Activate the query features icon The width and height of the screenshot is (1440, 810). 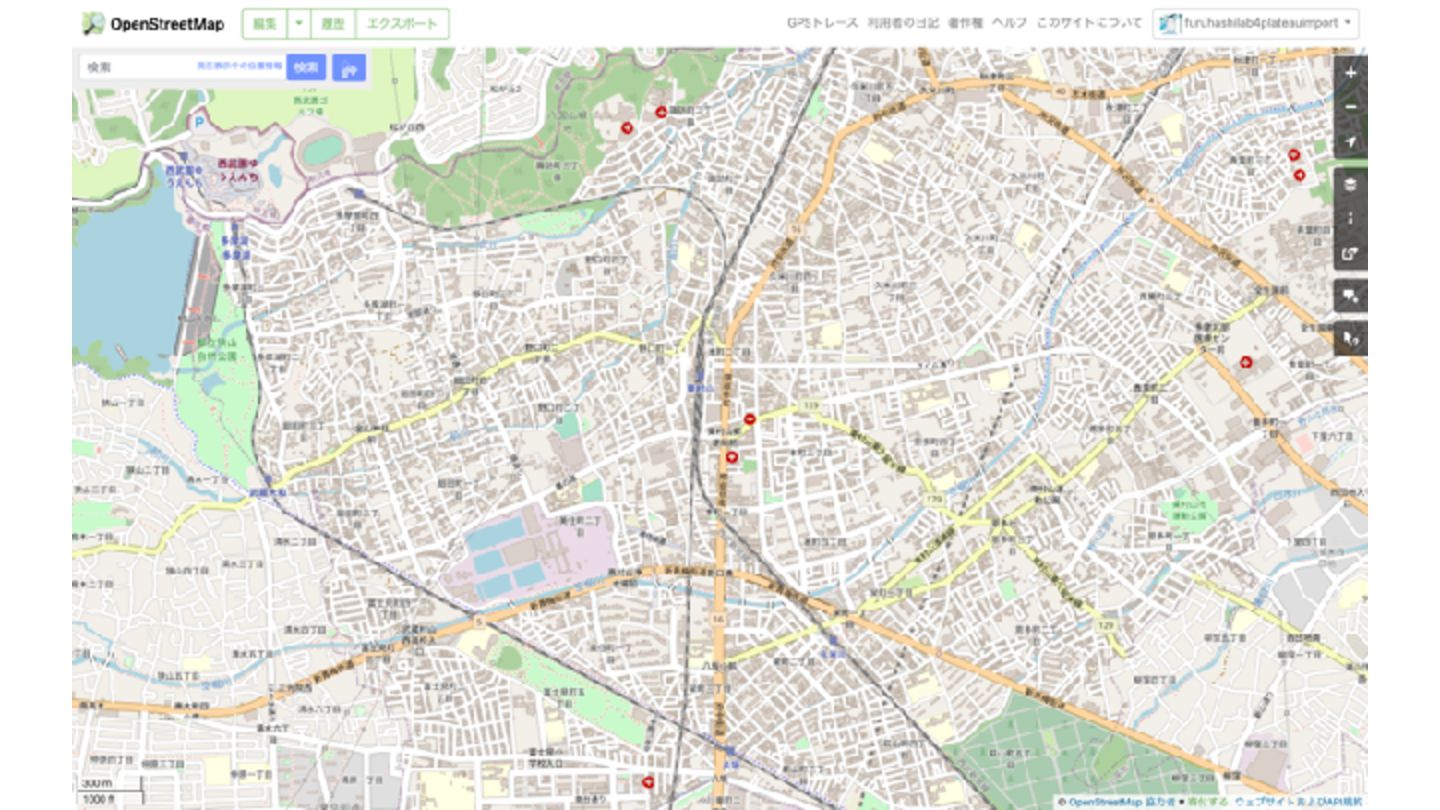tap(1351, 339)
